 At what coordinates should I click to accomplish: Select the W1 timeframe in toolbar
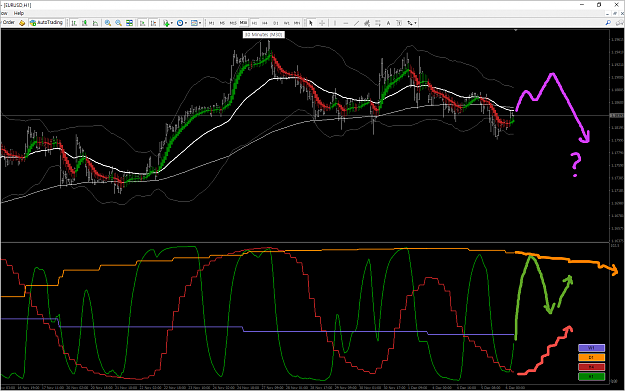coord(286,23)
